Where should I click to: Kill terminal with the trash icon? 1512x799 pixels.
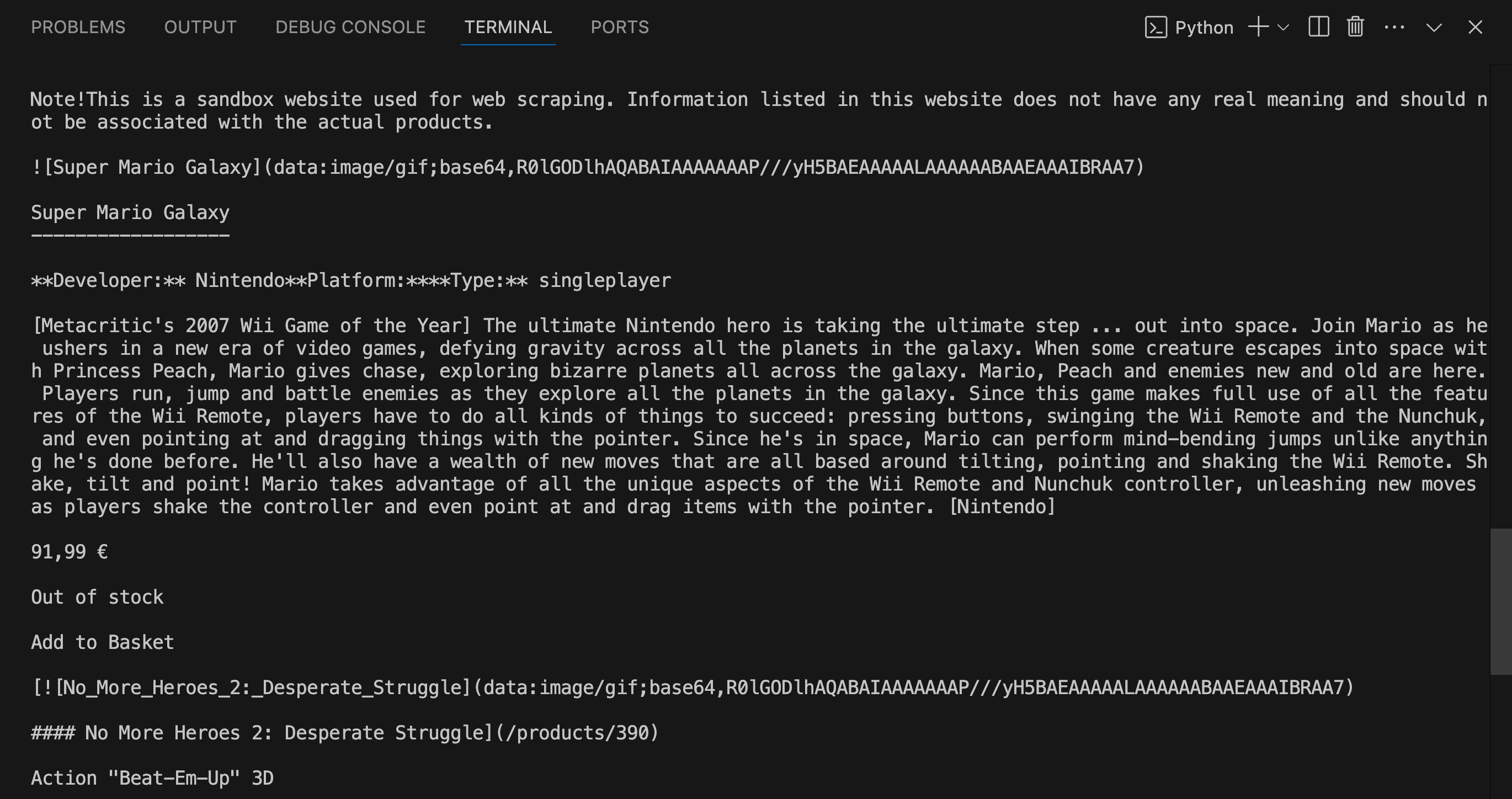1355,27
